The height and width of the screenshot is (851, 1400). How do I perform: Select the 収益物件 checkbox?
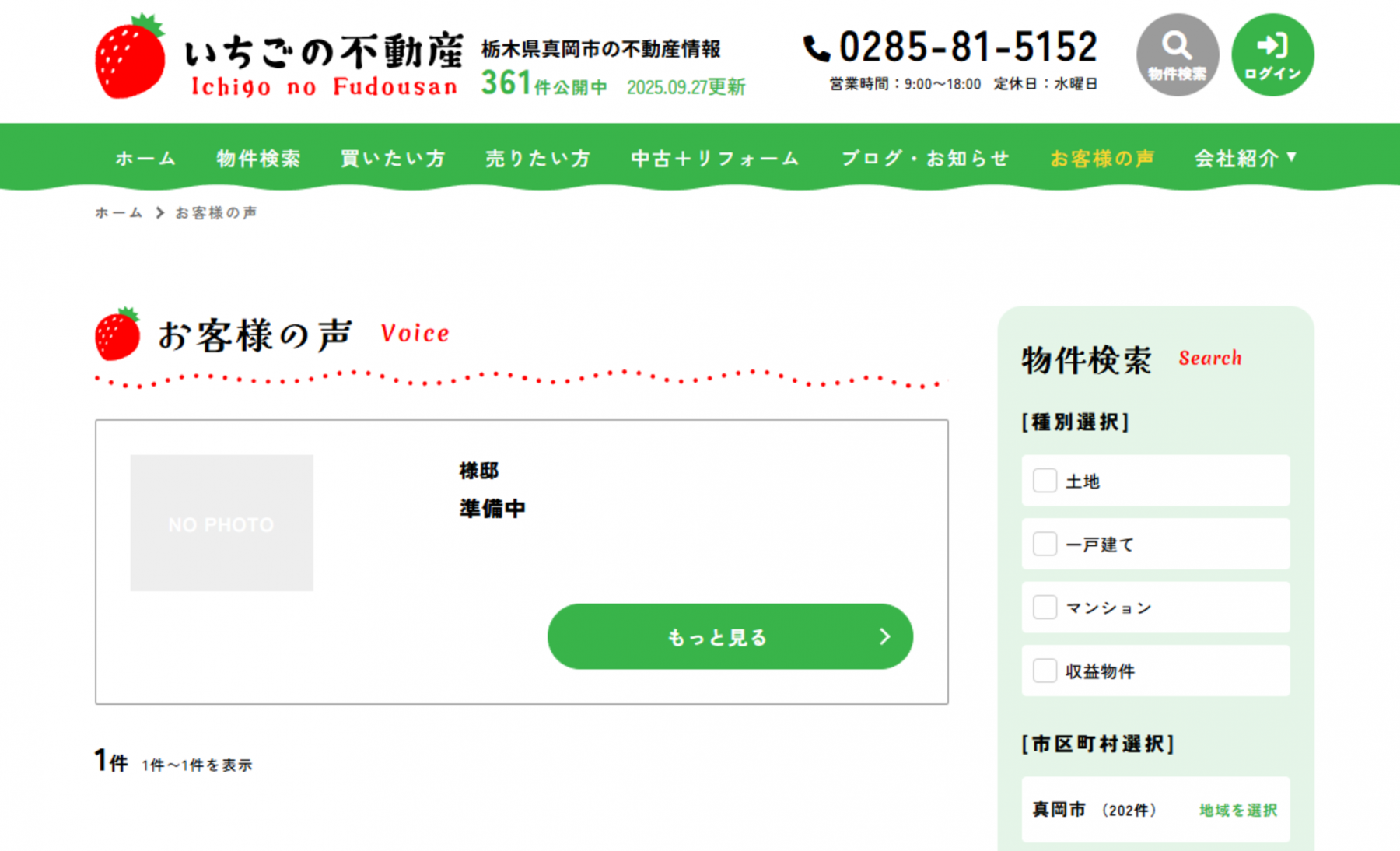pos(1045,671)
